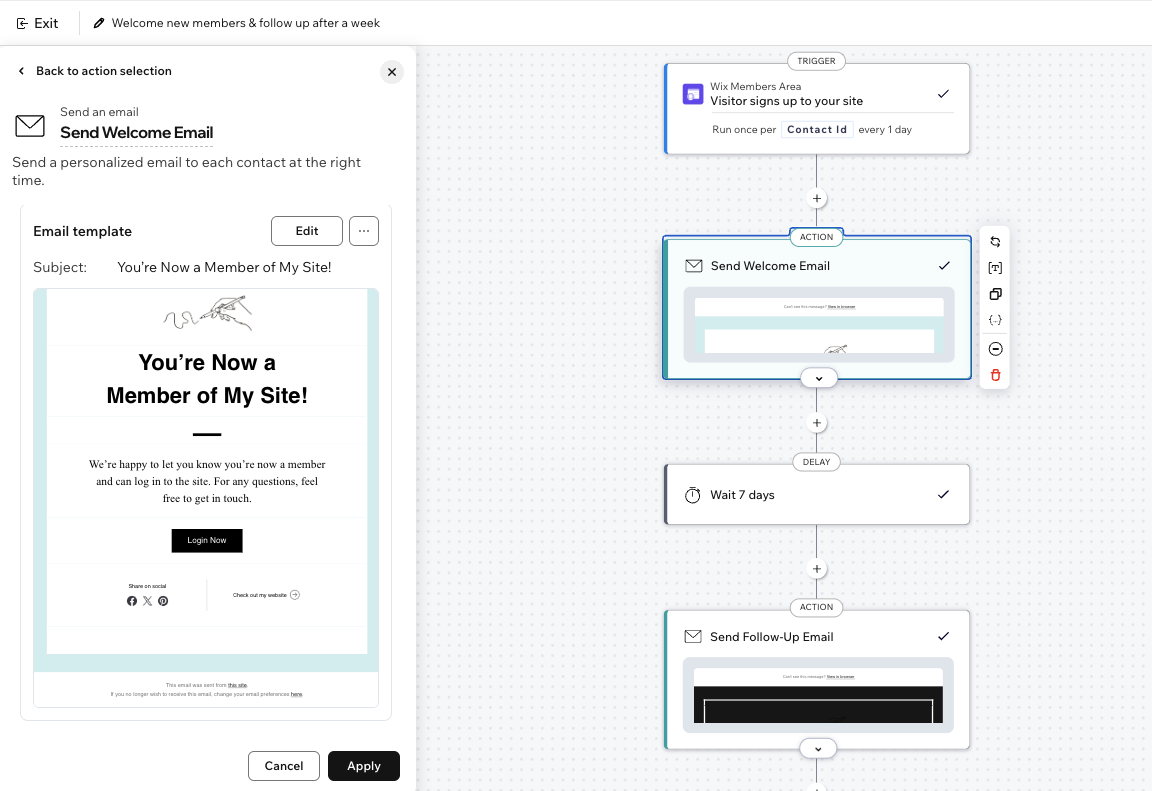Click the email thumbnail in Send Welcome Email node
This screenshot has height=791, width=1152.
pyautogui.click(x=818, y=325)
